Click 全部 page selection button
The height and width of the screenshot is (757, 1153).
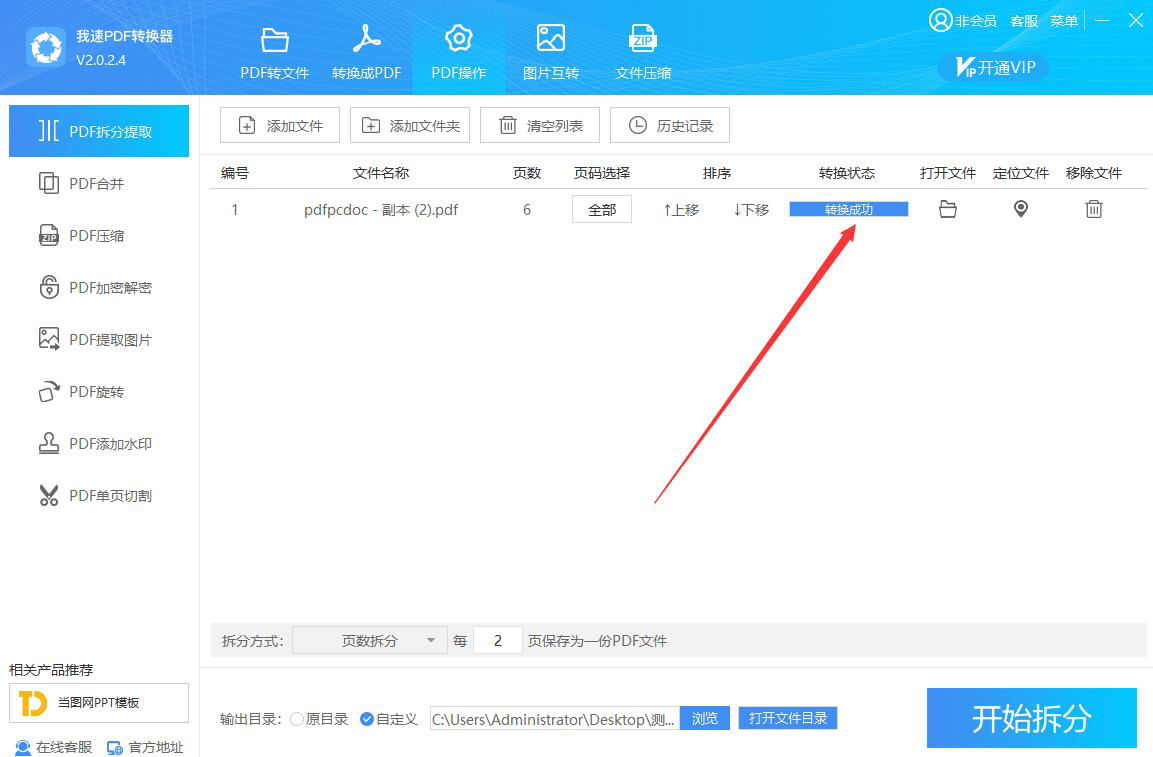[602, 210]
